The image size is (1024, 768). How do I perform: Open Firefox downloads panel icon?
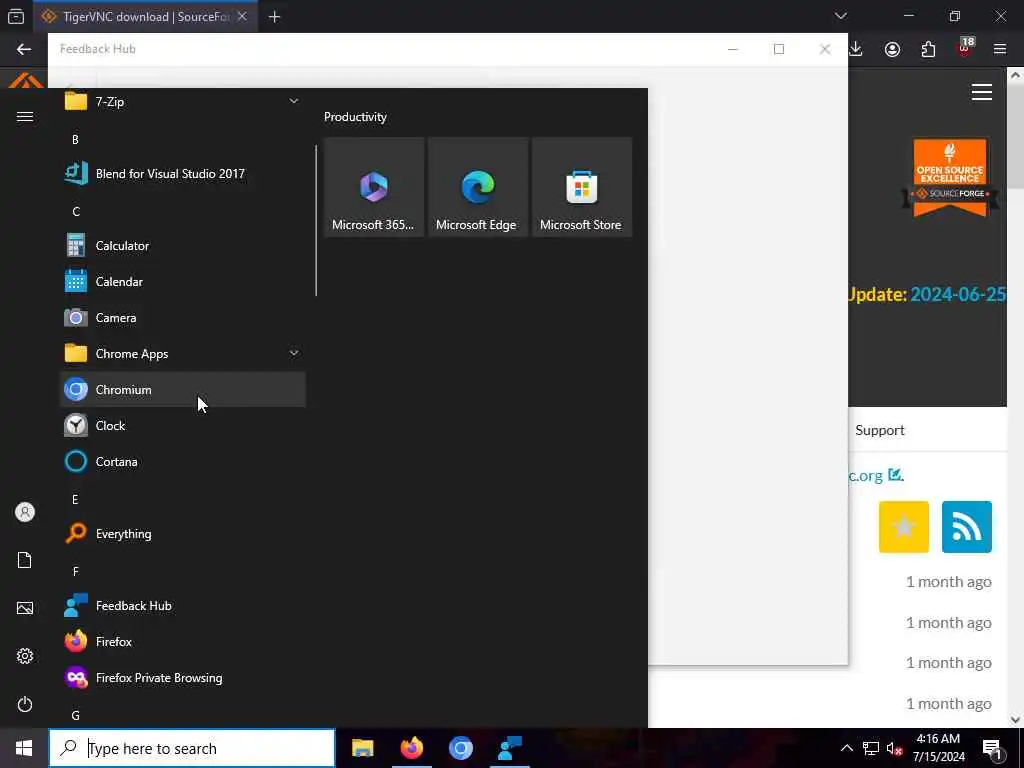click(856, 49)
